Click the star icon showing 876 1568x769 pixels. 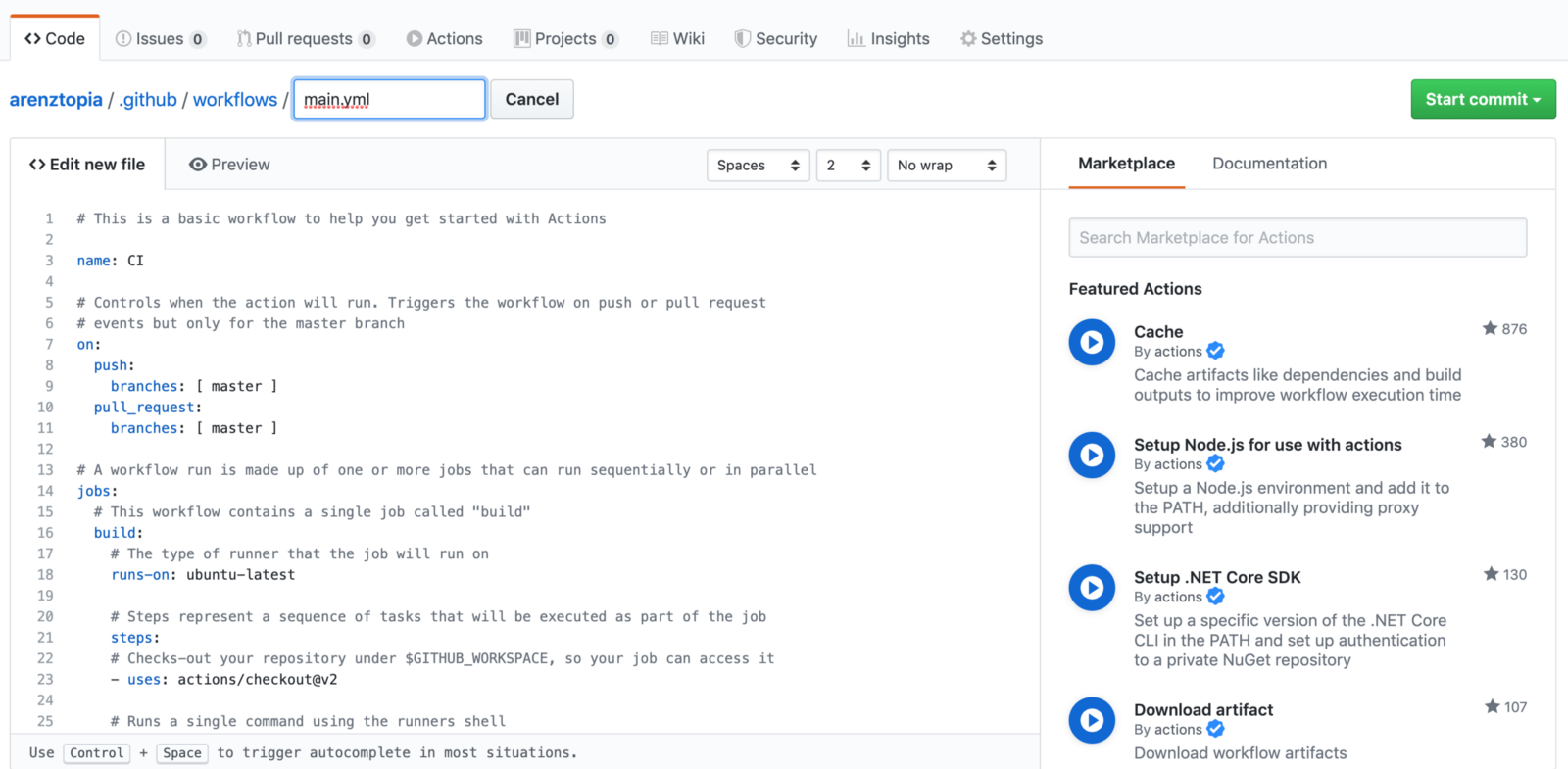pos(1490,328)
